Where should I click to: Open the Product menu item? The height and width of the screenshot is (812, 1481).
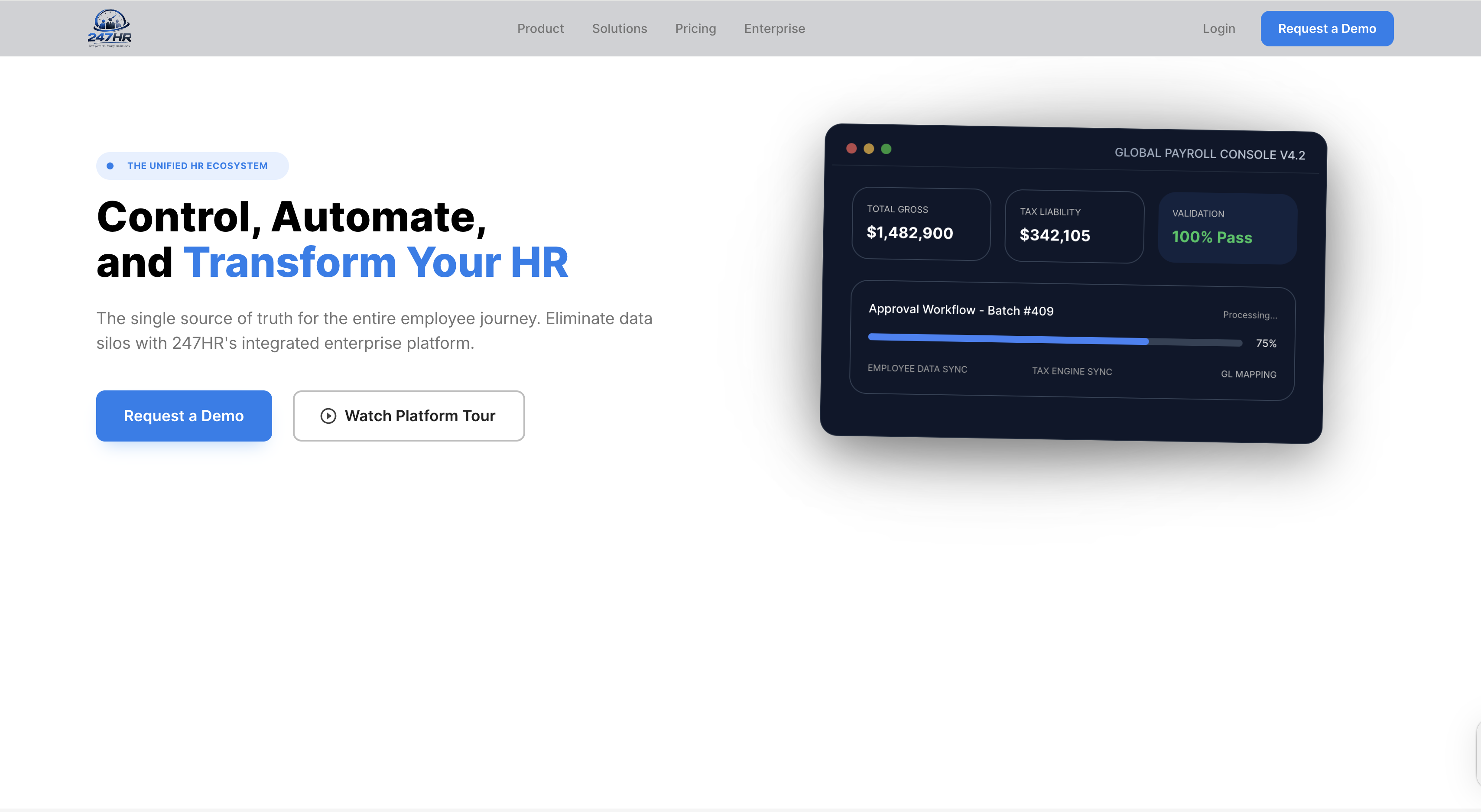click(540, 29)
